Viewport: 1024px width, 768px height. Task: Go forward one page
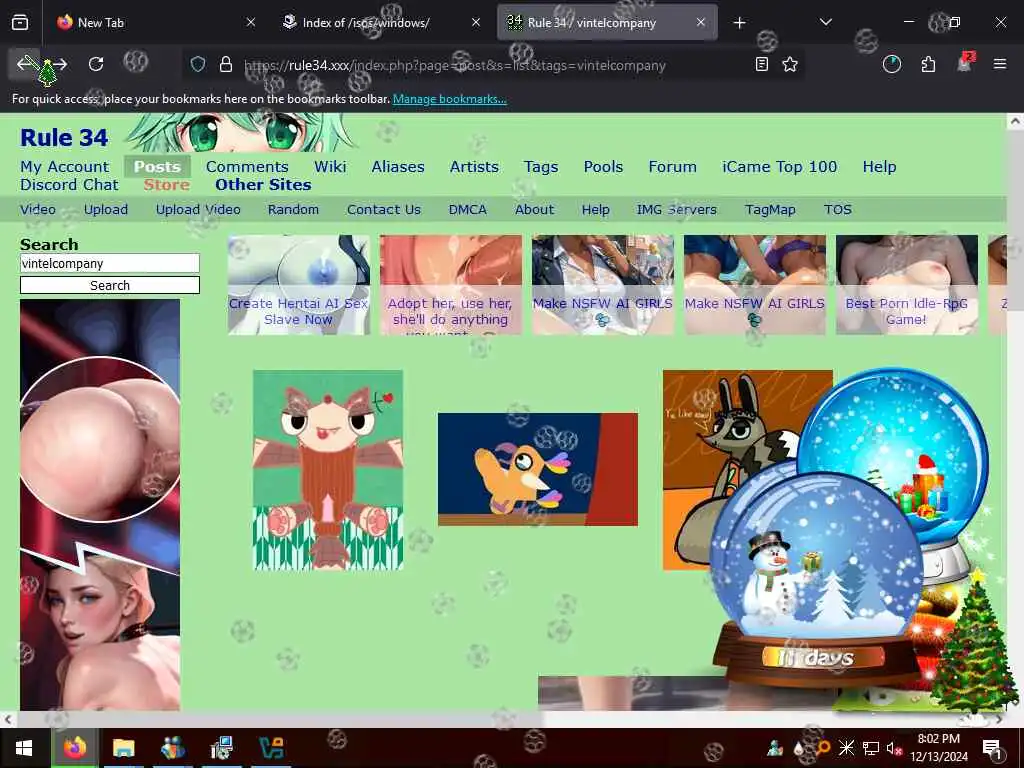[59, 64]
